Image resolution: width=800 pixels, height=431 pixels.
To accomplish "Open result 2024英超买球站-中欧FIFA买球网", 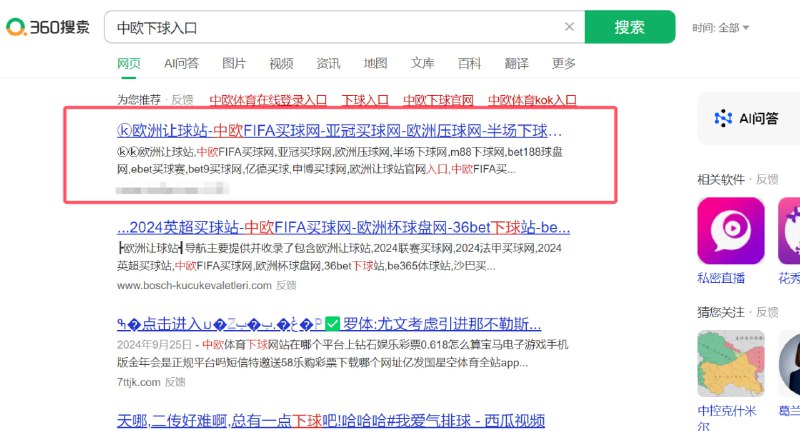I will point(343,227).
